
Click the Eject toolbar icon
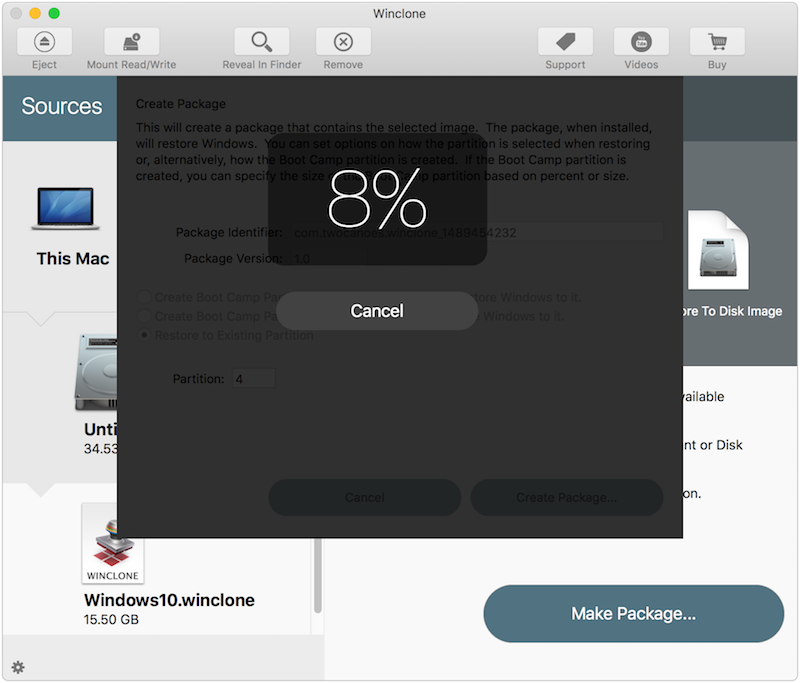(44, 42)
